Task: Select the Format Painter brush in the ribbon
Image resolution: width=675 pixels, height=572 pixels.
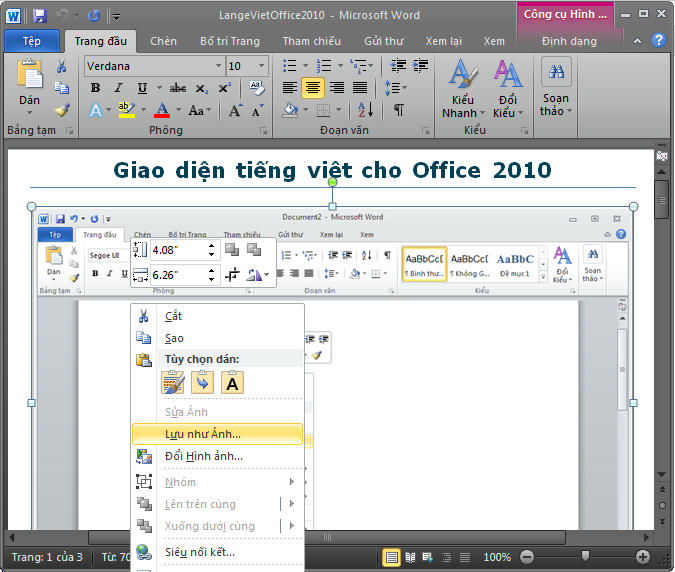Action: coord(62,111)
